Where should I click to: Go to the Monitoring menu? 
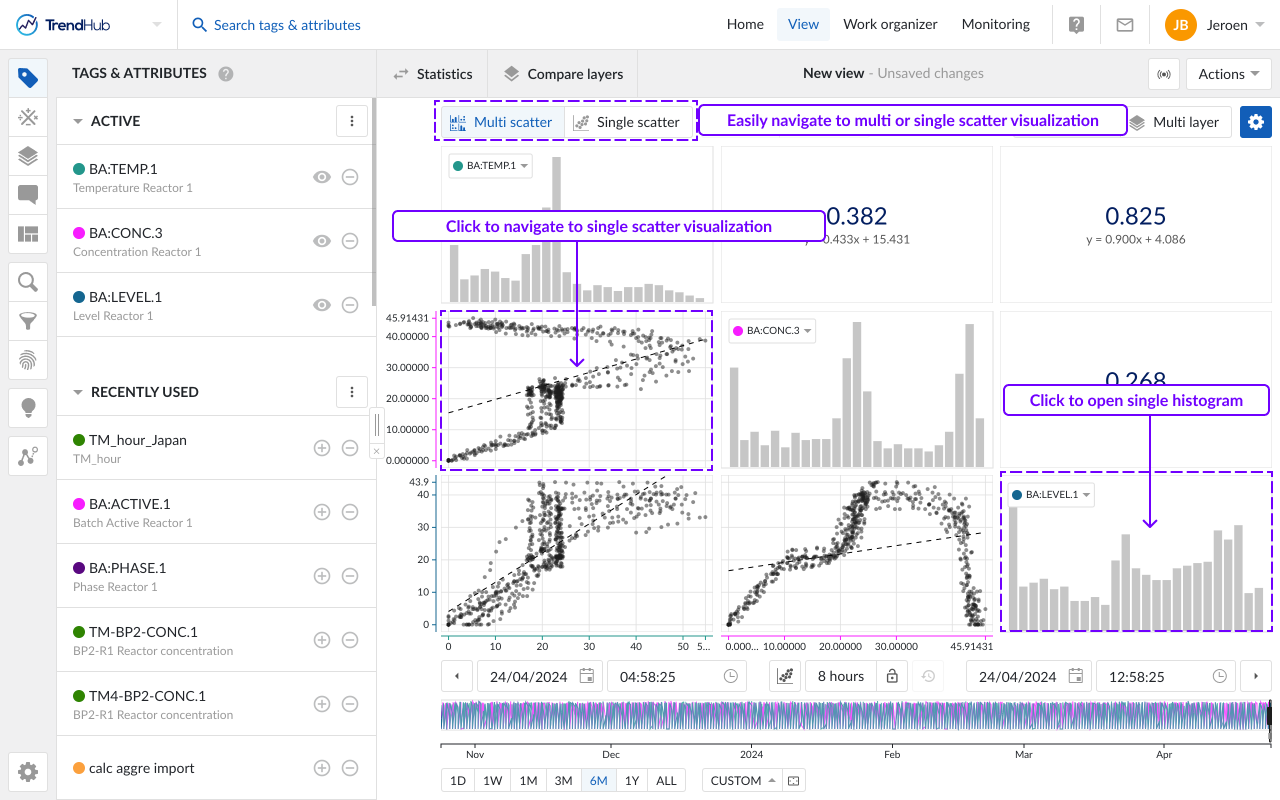tap(995, 25)
